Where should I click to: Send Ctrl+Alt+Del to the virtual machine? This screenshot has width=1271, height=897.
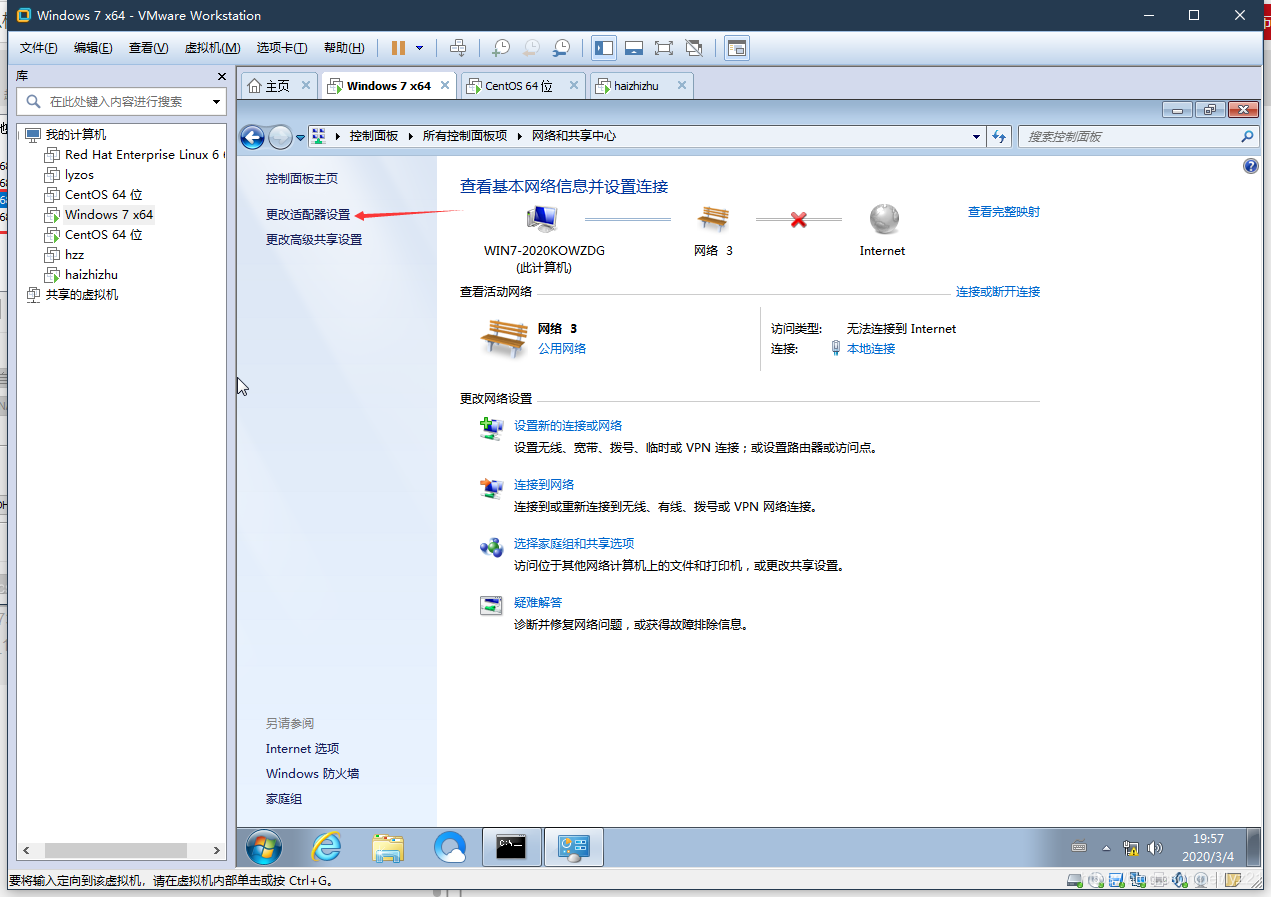click(x=458, y=47)
